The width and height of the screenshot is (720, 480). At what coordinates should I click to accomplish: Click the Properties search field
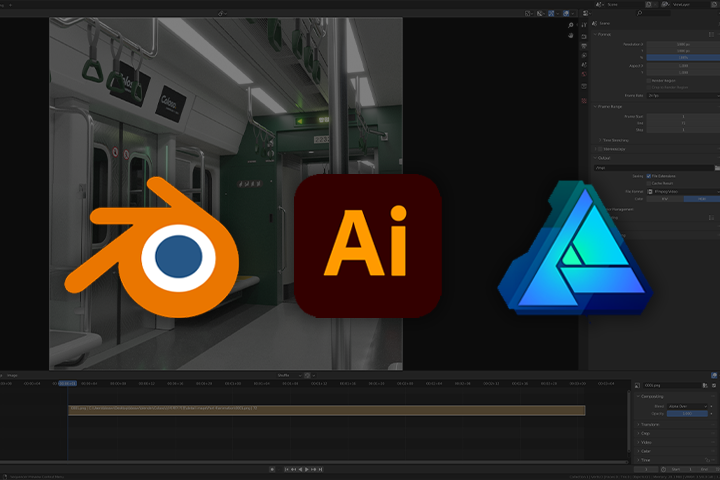(653, 13)
